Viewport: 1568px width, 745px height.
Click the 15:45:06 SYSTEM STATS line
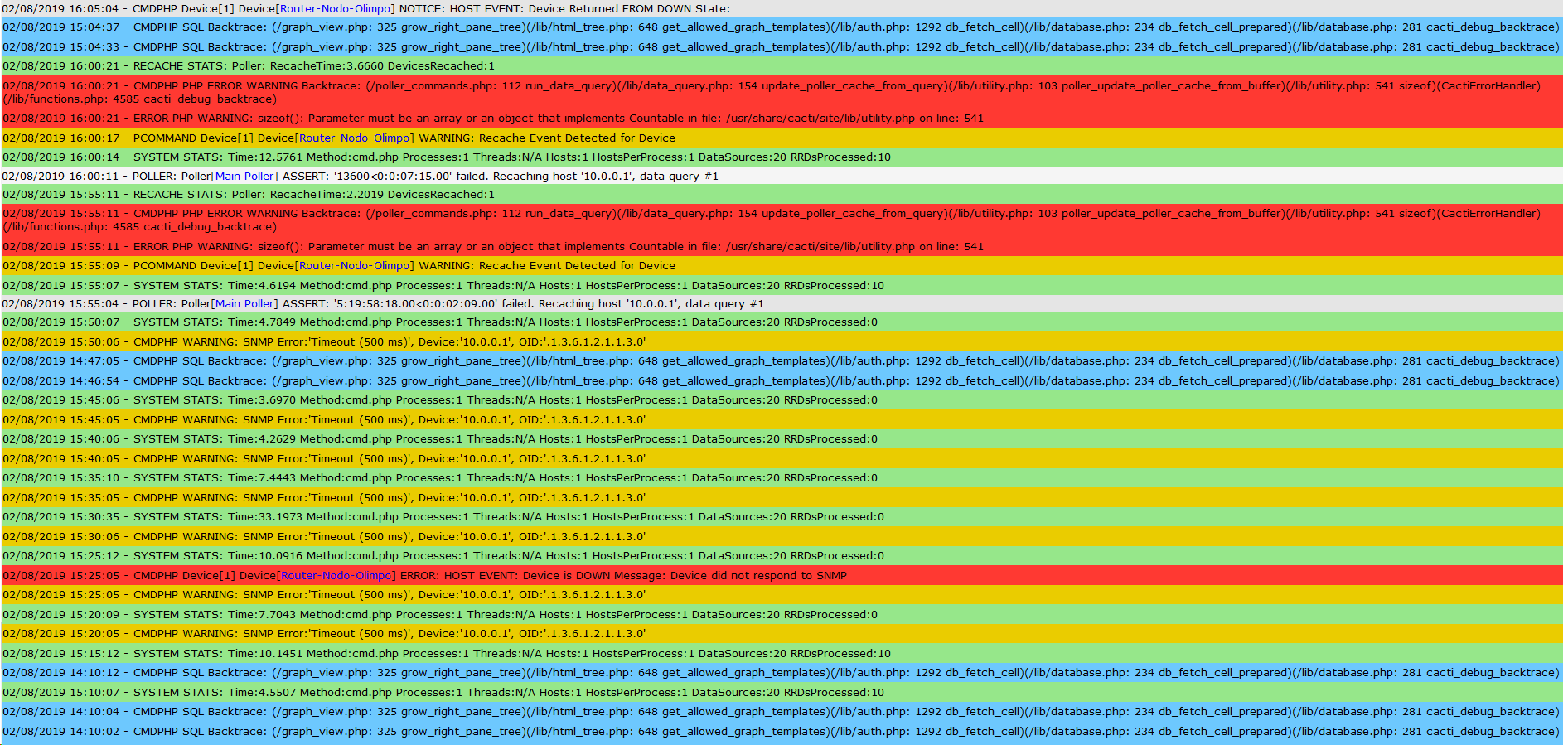pos(782,400)
